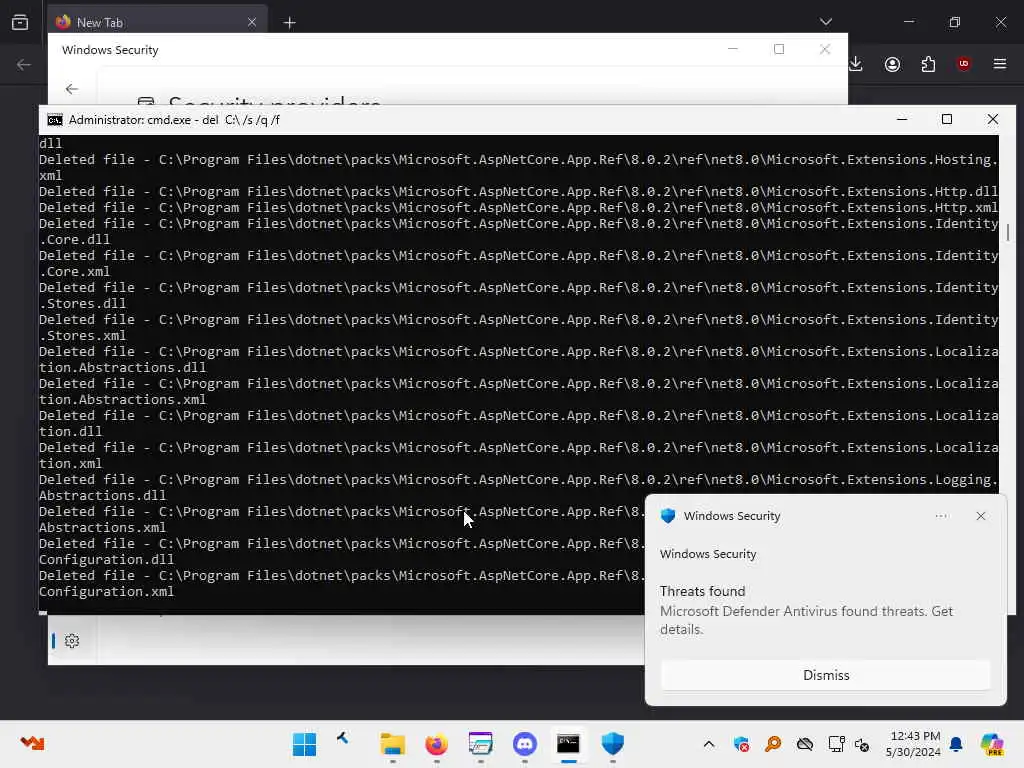Open Firefox View icon

click(20, 22)
